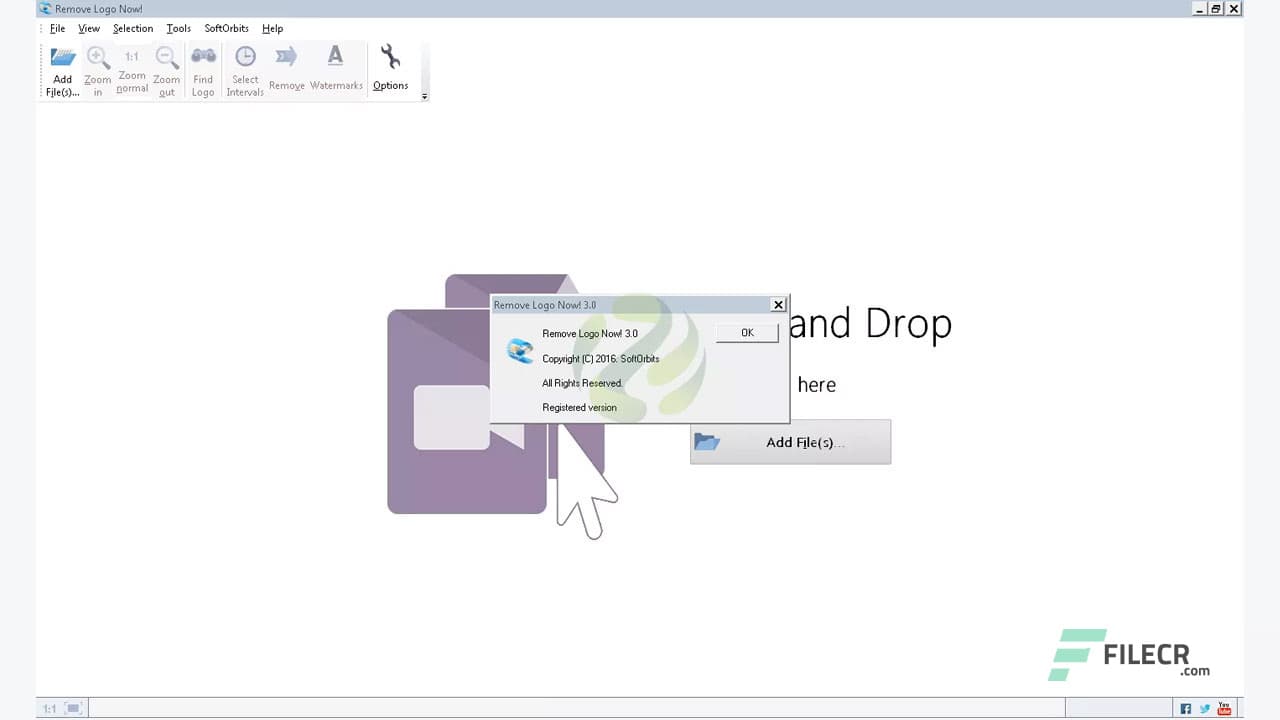1280x720 pixels.
Task: Click the Zoom Normal 1:1 icon
Action: click(x=131, y=57)
